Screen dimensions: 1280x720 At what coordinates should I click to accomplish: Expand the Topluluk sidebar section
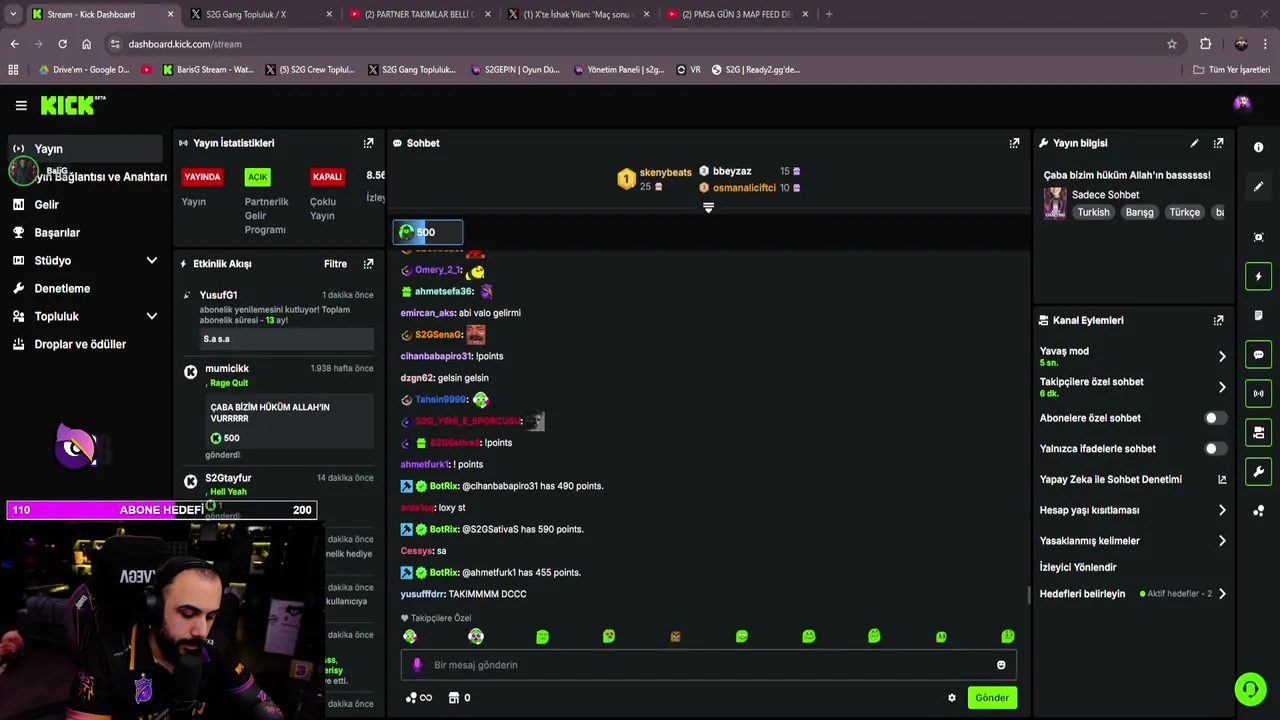coord(152,317)
